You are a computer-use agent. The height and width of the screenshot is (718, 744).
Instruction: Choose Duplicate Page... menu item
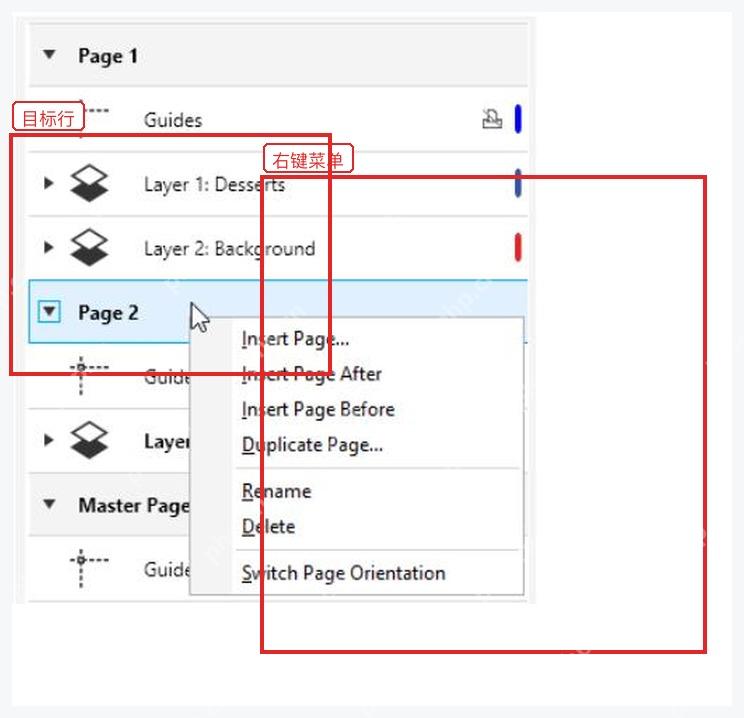[356, 445]
